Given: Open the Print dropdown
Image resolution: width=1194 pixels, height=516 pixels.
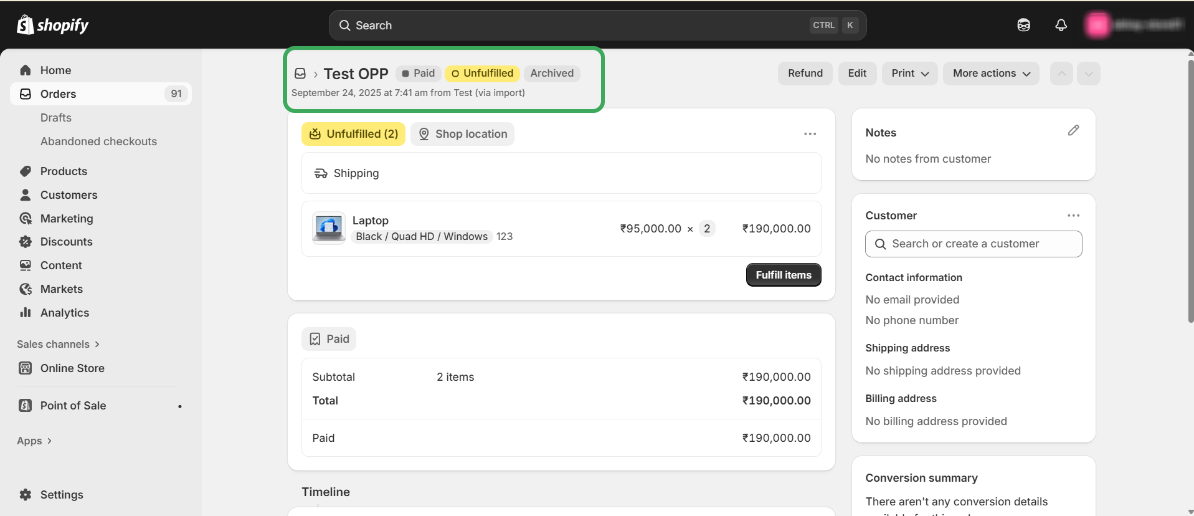Looking at the screenshot, I should (x=910, y=73).
